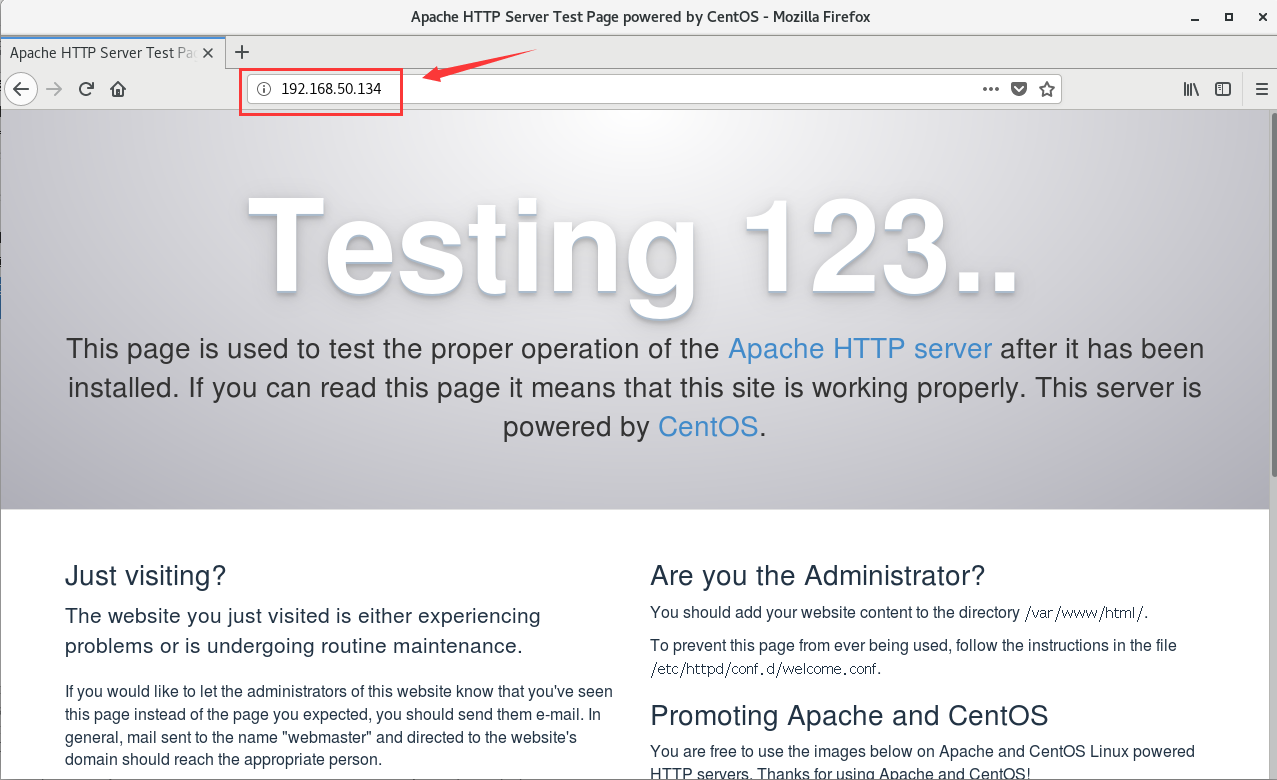The image size is (1277, 780).
Task: Click the webmaster e-mail advice paragraph
Action: click(339, 725)
